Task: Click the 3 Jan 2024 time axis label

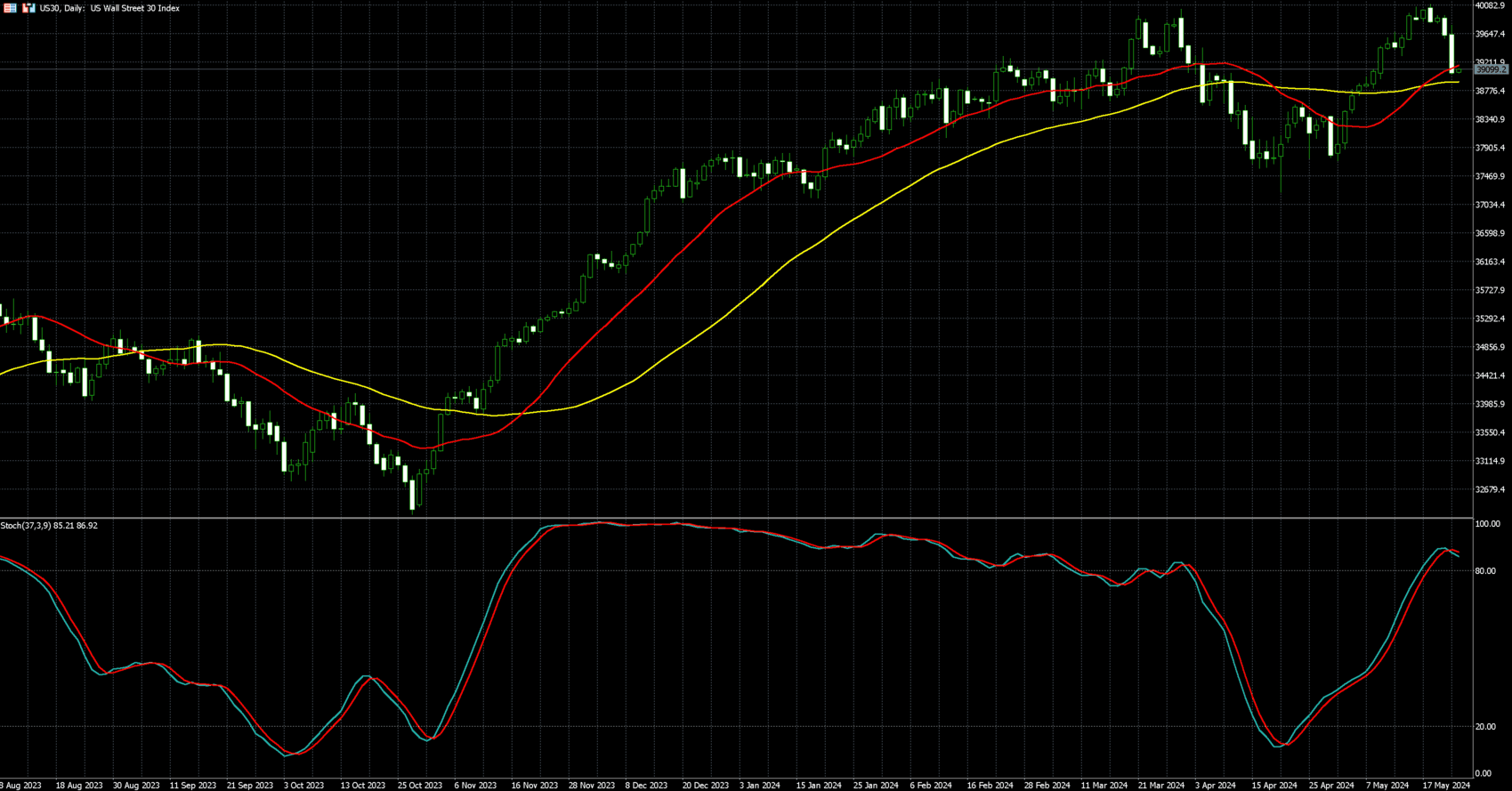Action: point(760,786)
